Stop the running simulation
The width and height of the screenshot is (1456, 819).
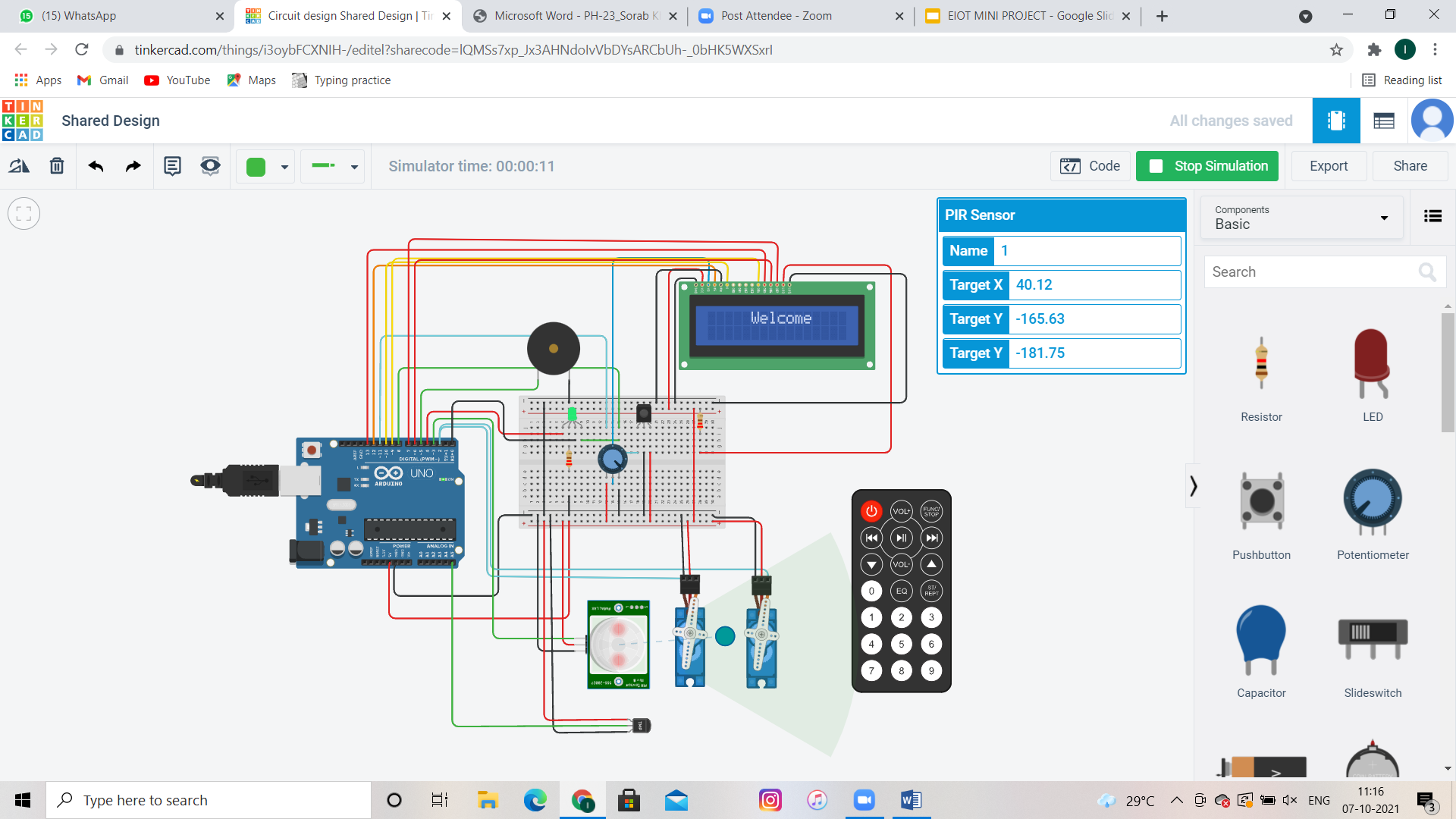(x=1207, y=165)
